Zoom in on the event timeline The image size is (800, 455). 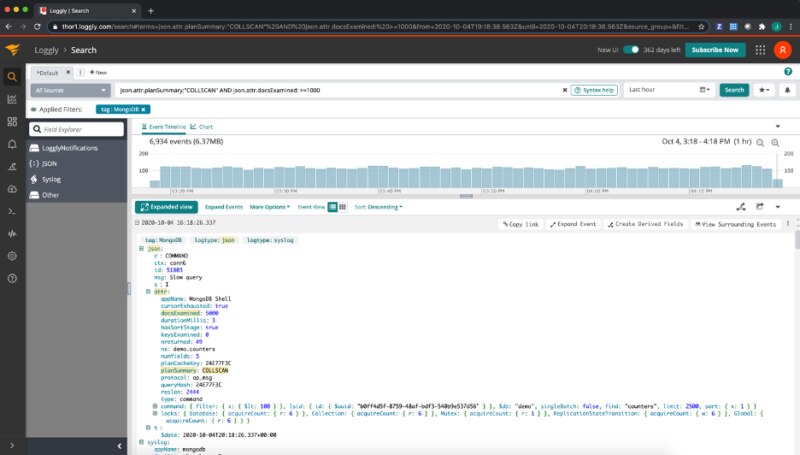pos(773,143)
